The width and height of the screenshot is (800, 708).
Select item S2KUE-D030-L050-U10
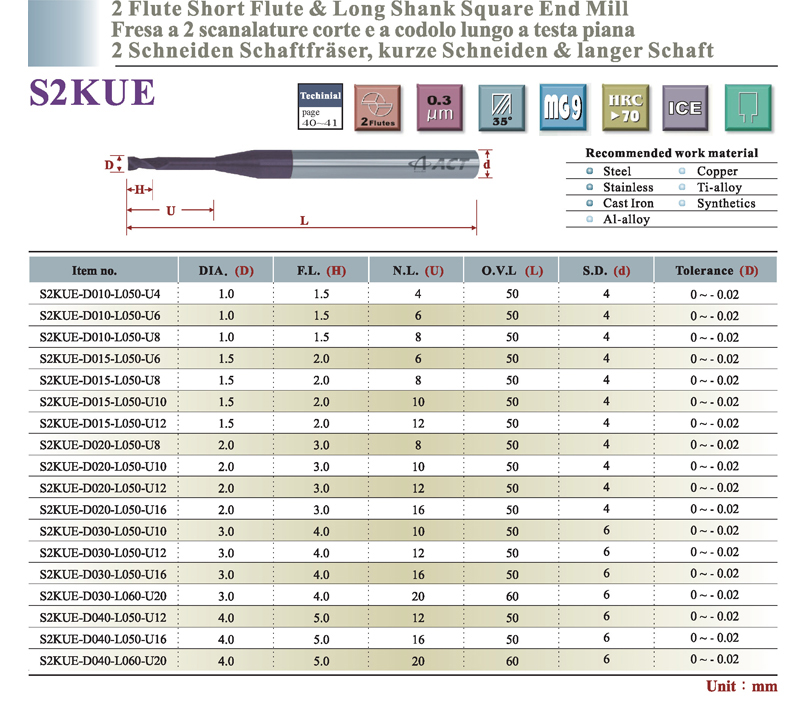click(103, 531)
